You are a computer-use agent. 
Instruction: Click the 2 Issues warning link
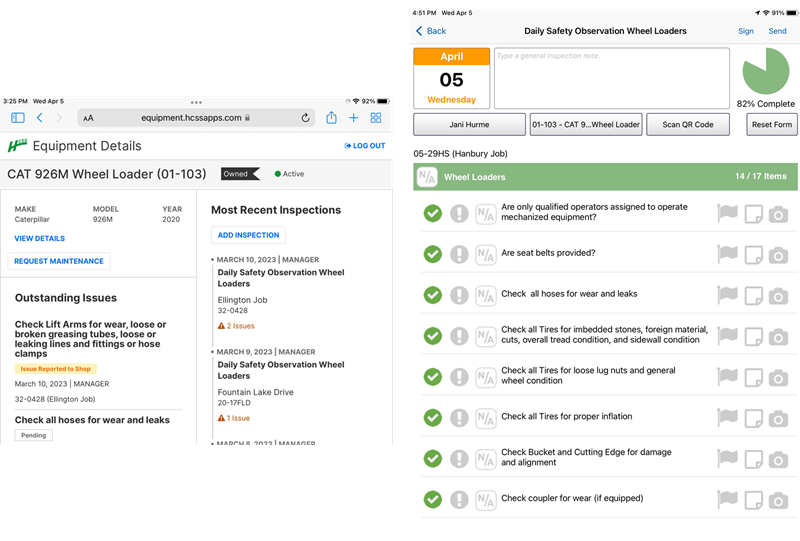(236, 326)
